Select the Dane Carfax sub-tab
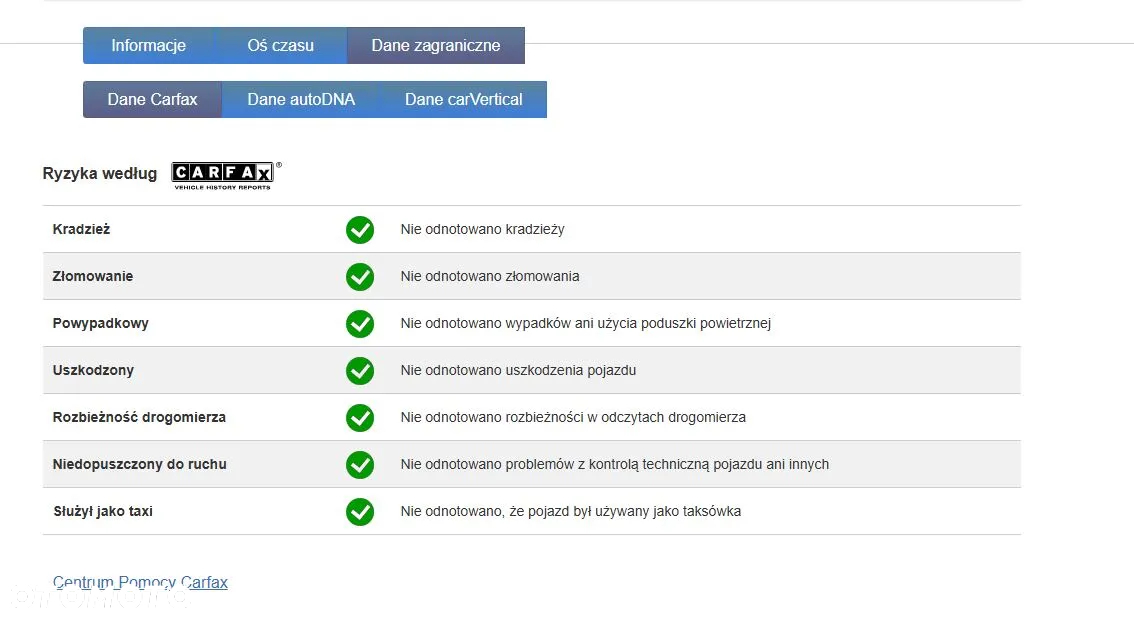 click(x=153, y=99)
